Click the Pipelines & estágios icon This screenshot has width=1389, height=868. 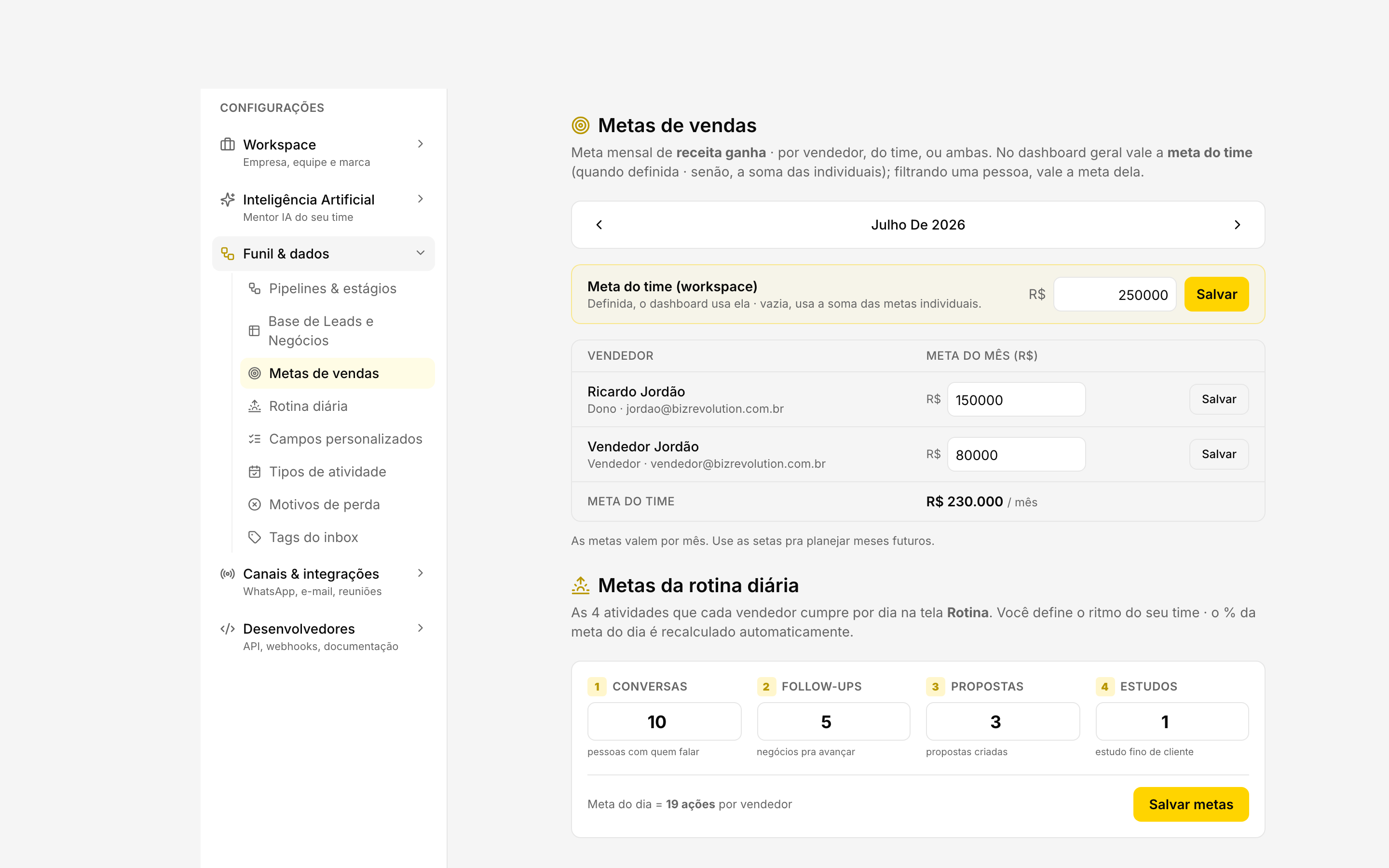point(254,288)
